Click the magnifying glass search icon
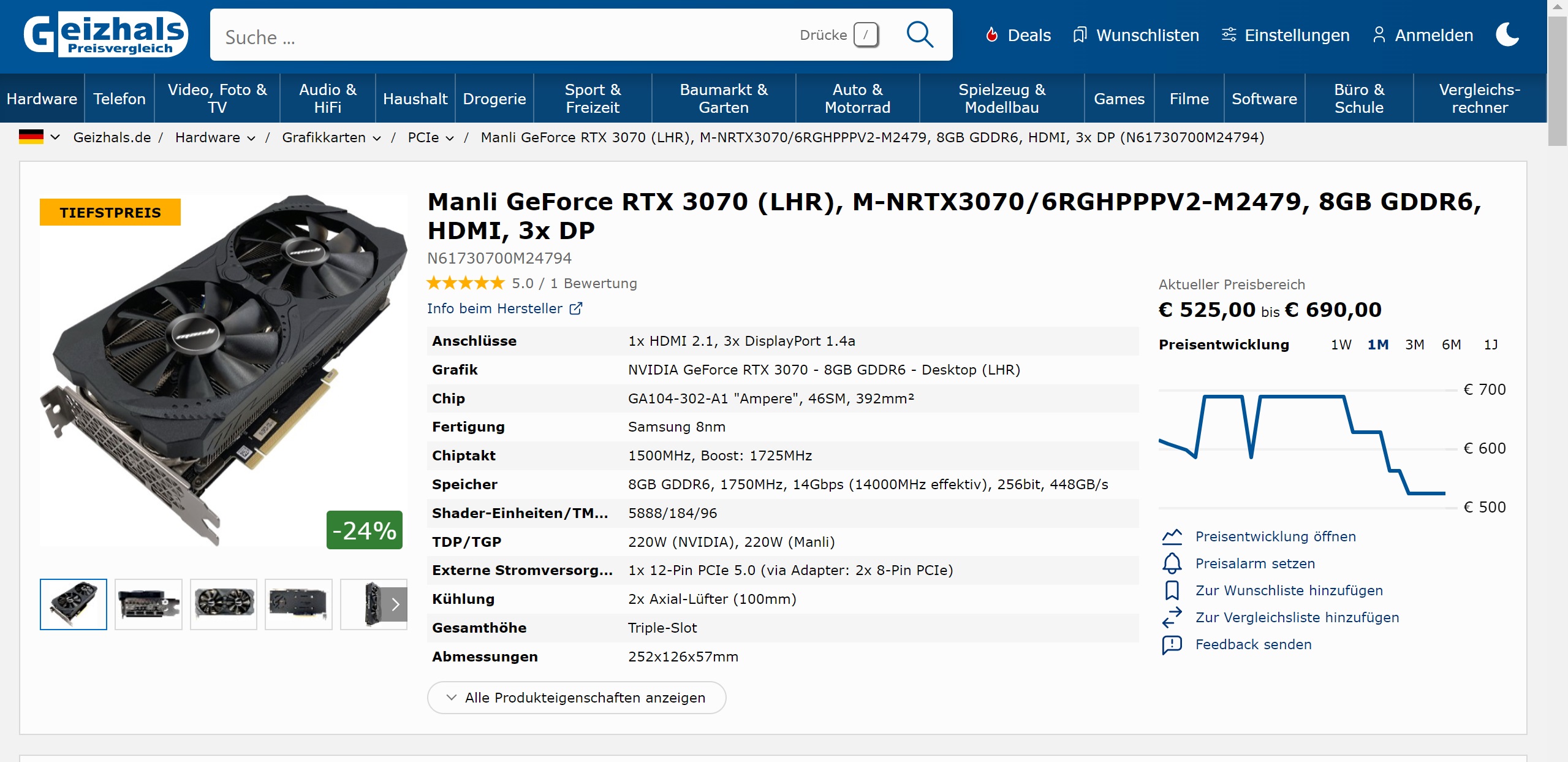Viewport: 1568px width, 762px height. tap(919, 35)
